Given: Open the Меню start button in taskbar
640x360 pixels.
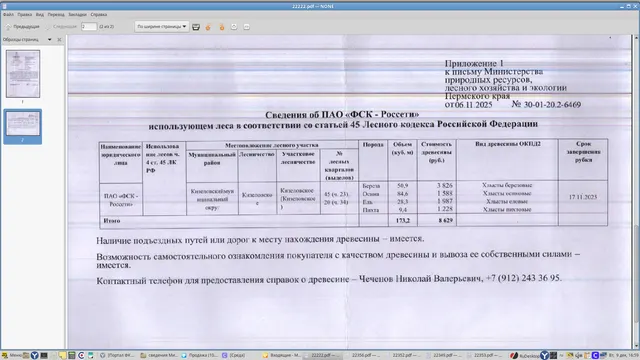Looking at the screenshot, I should tap(11, 356).
